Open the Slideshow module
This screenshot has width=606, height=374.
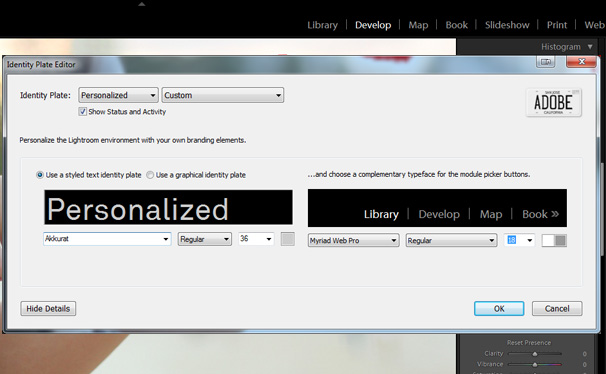click(x=507, y=25)
